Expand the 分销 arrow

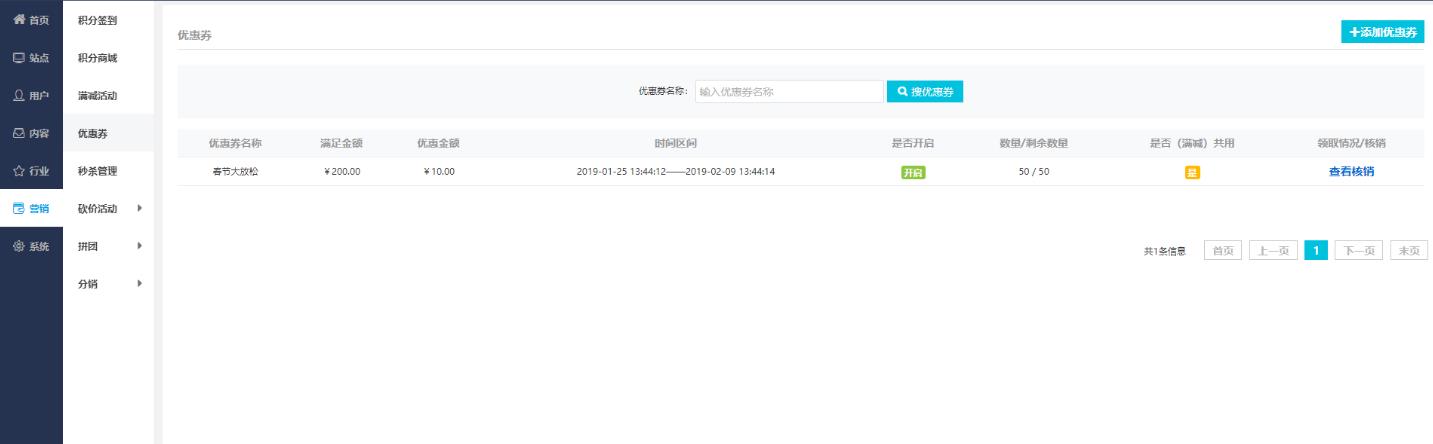click(x=140, y=283)
